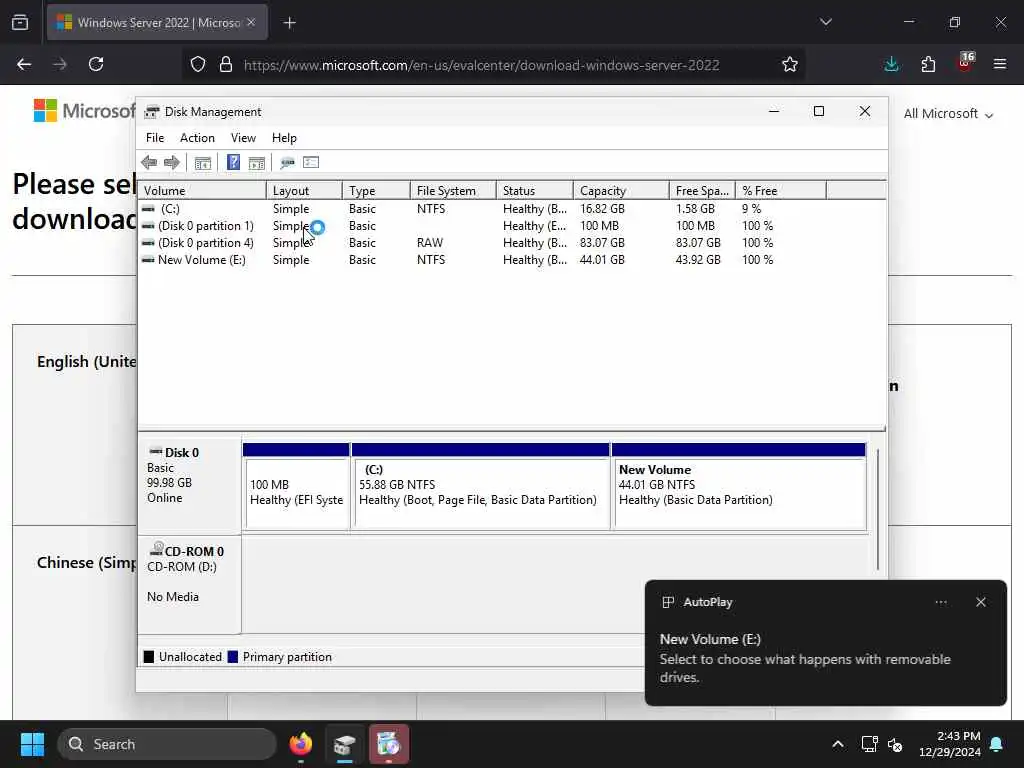Image resolution: width=1024 pixels, height=768 pixels.
Task: Bookmark this page with the star icon
Action: coord(790,65)
